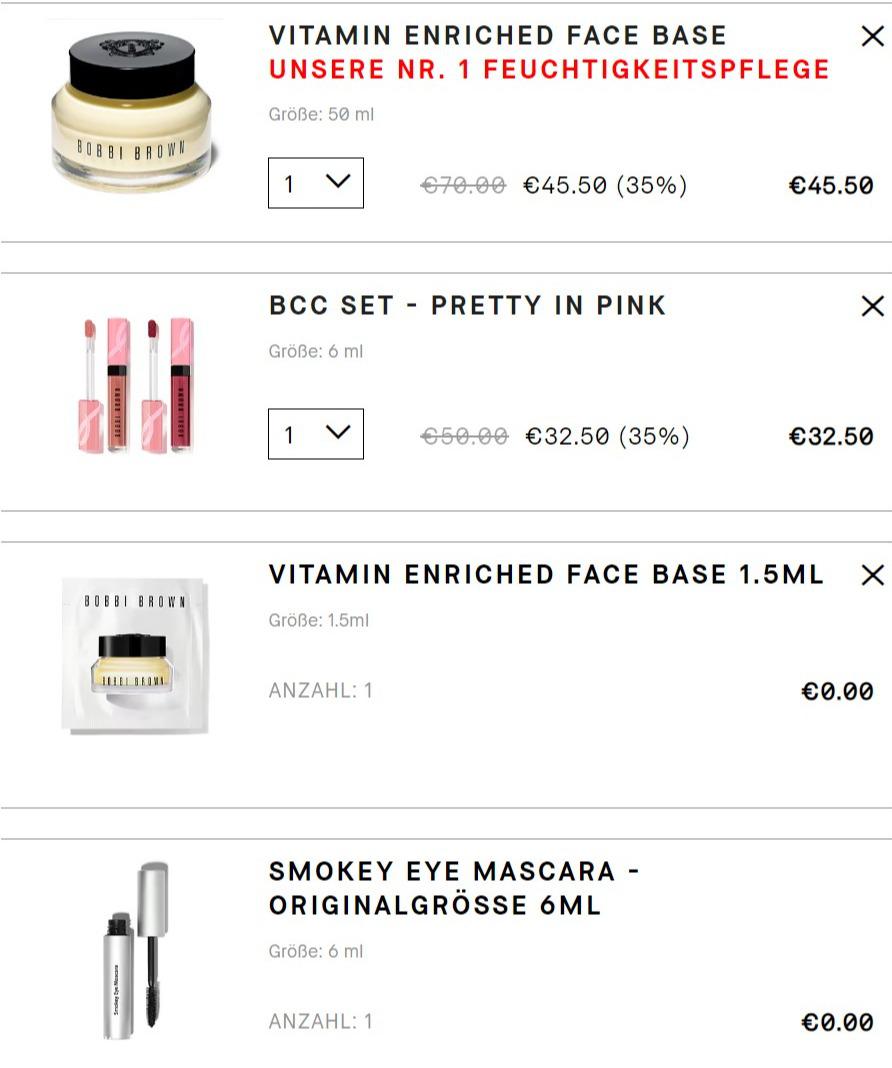Remove the Face Base 1.5ML sample
The height and width of the screenshot is (1068, 892).
click(872, 575)
